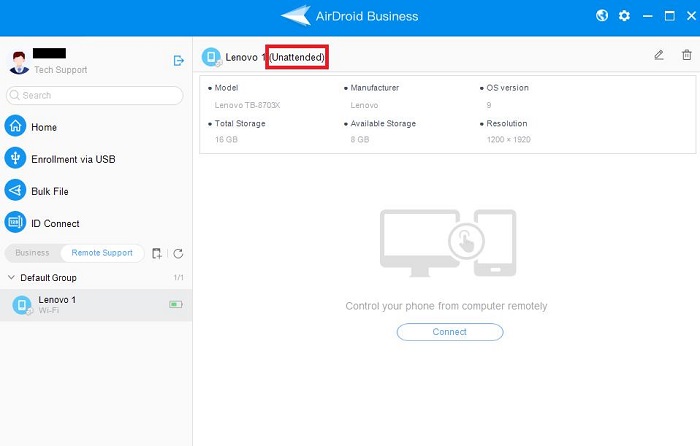The image size is (700, 446).
Task: Select the Remote Support tab
Action: point(102,253)
